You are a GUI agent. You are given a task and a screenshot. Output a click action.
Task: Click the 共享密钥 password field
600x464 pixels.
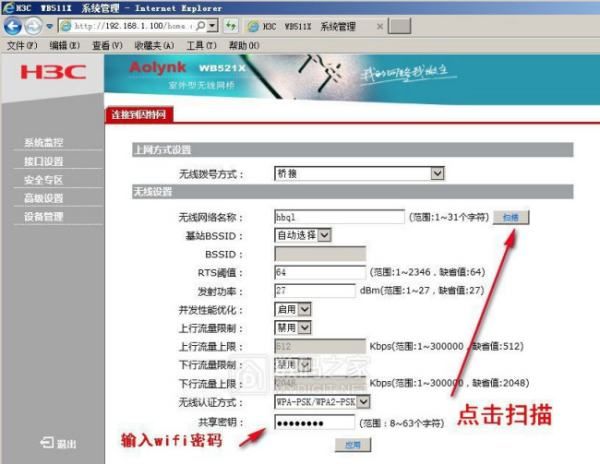click(x=313, y=420)
